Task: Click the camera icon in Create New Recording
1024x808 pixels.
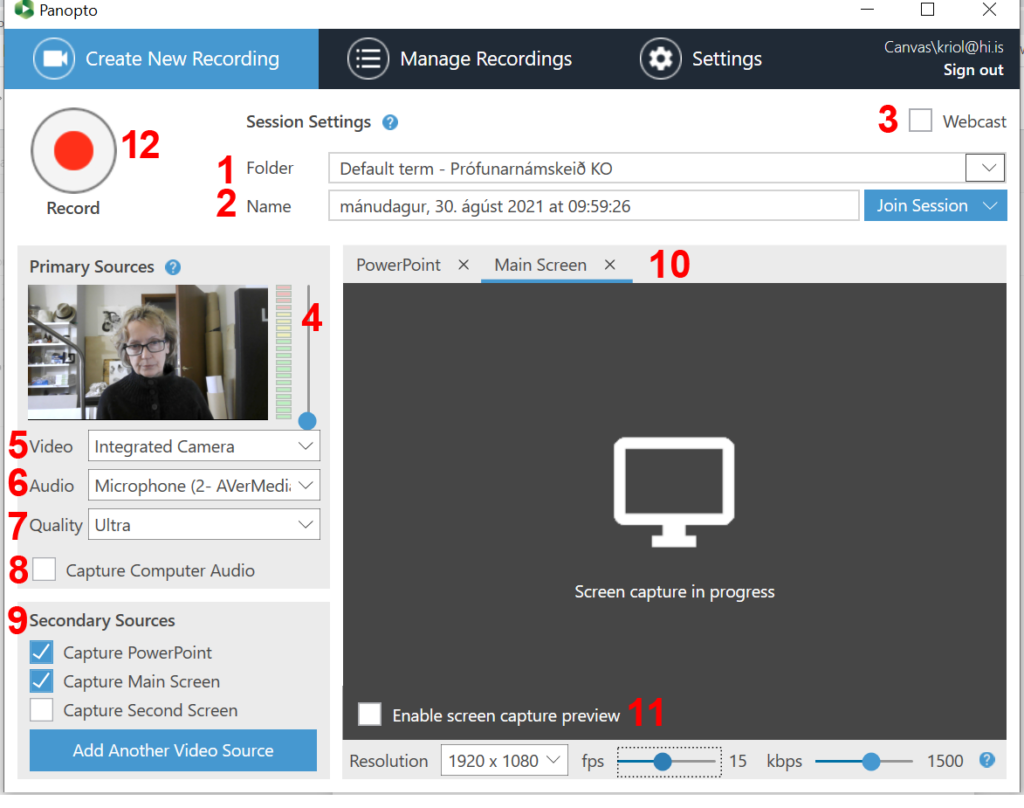Action: [x=54, y=59]
